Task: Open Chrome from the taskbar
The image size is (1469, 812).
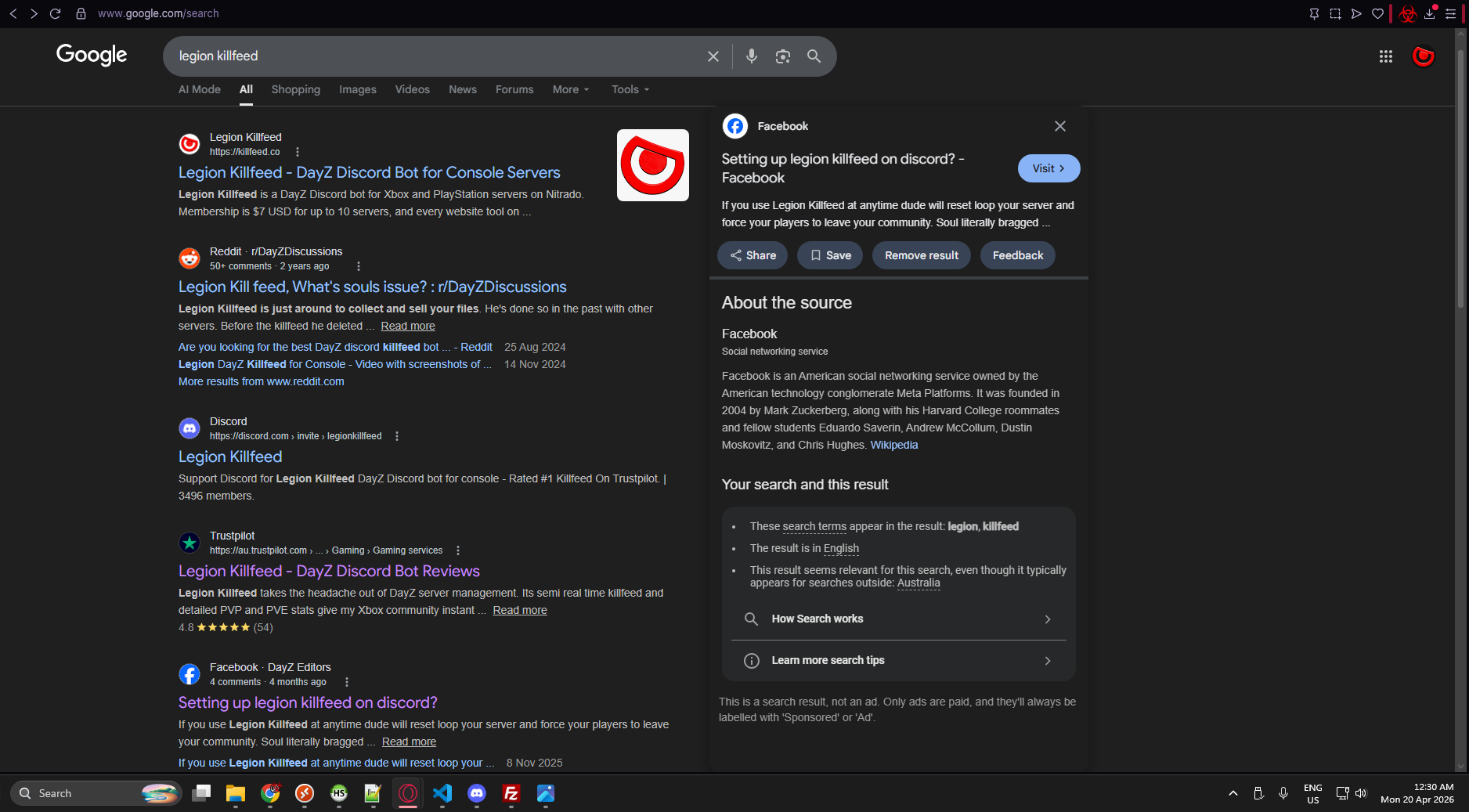Action: 270,793
